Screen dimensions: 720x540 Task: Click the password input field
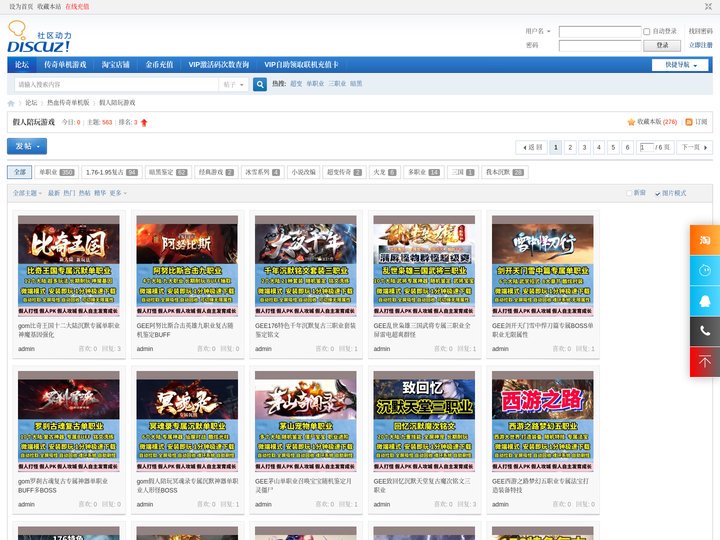point(600,45)
